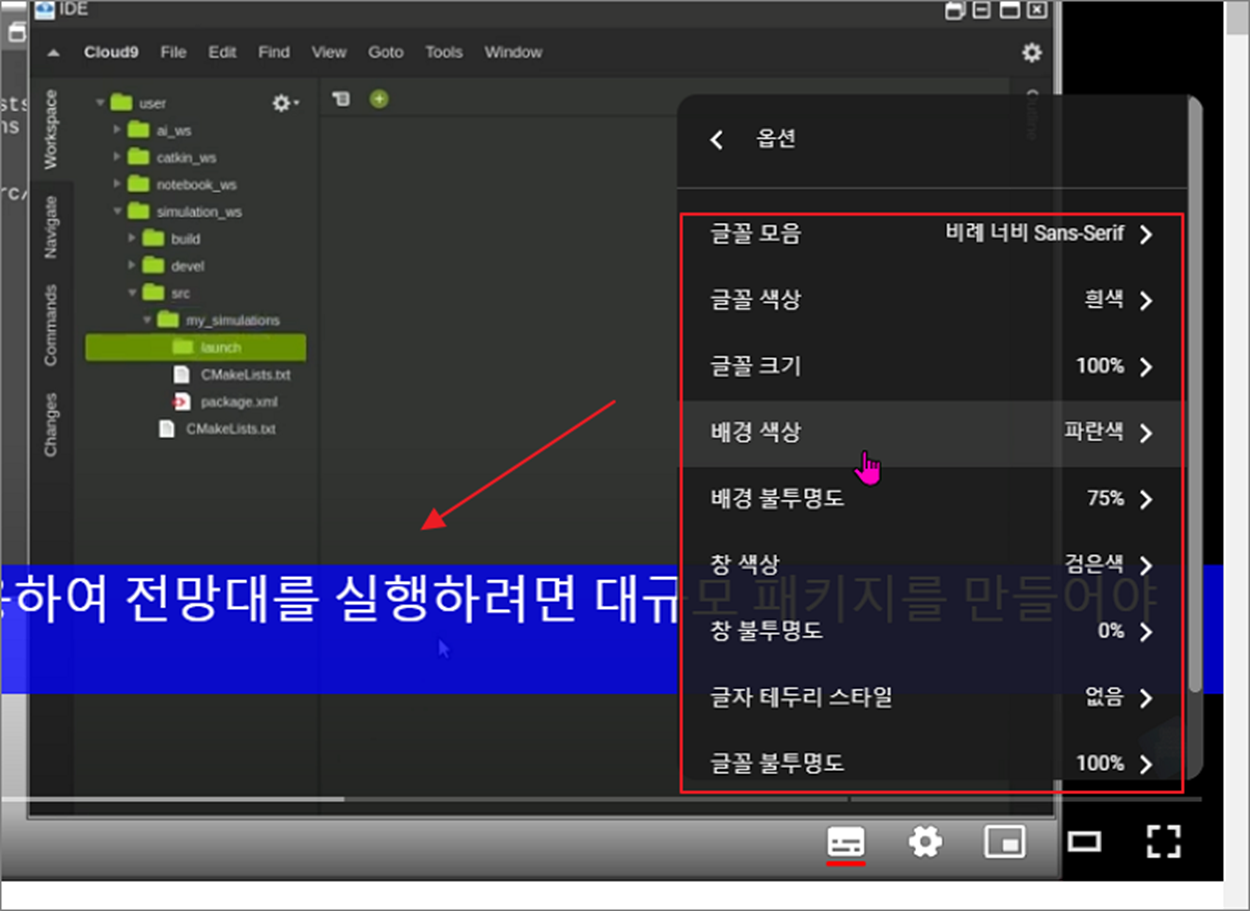Open the Changes side tab
Viewport: 1250px width, 911px height.
click(51, 424)
